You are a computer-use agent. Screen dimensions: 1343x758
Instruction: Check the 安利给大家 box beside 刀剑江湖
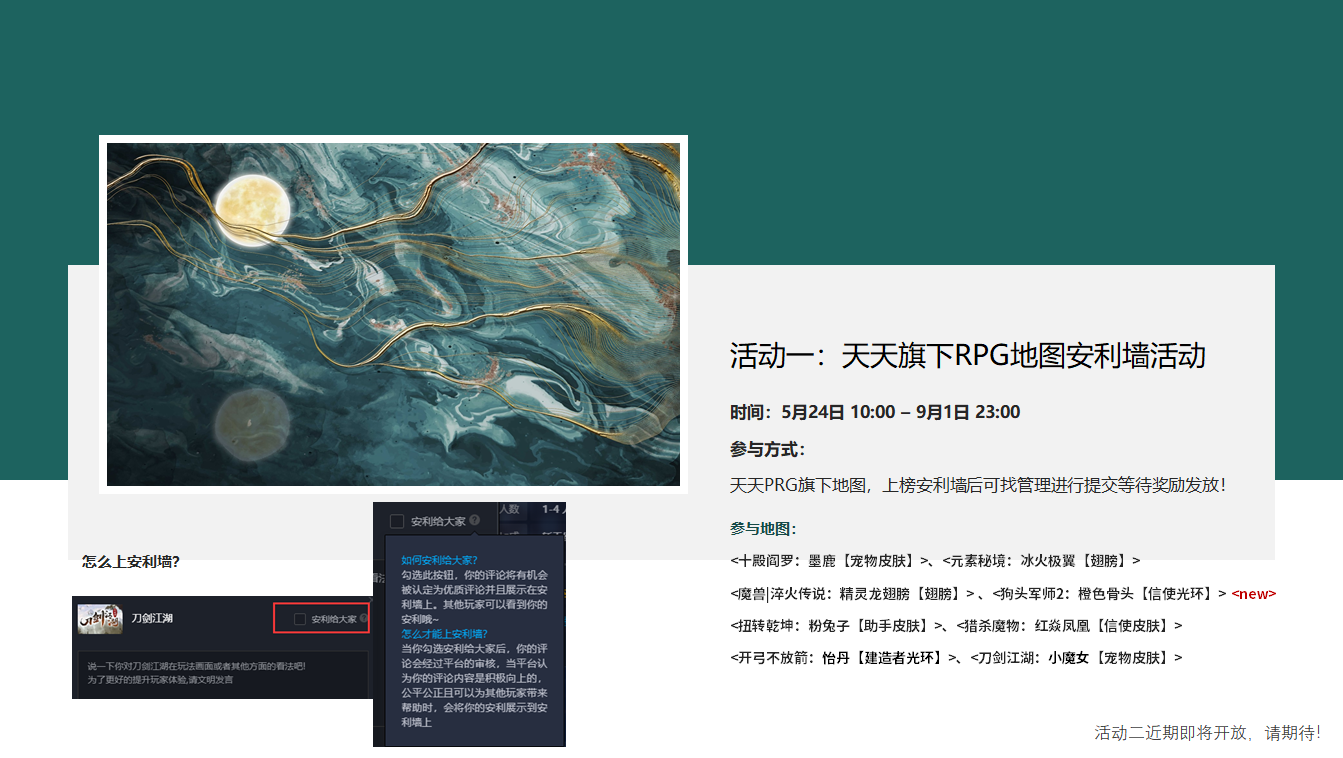(299, 619)
